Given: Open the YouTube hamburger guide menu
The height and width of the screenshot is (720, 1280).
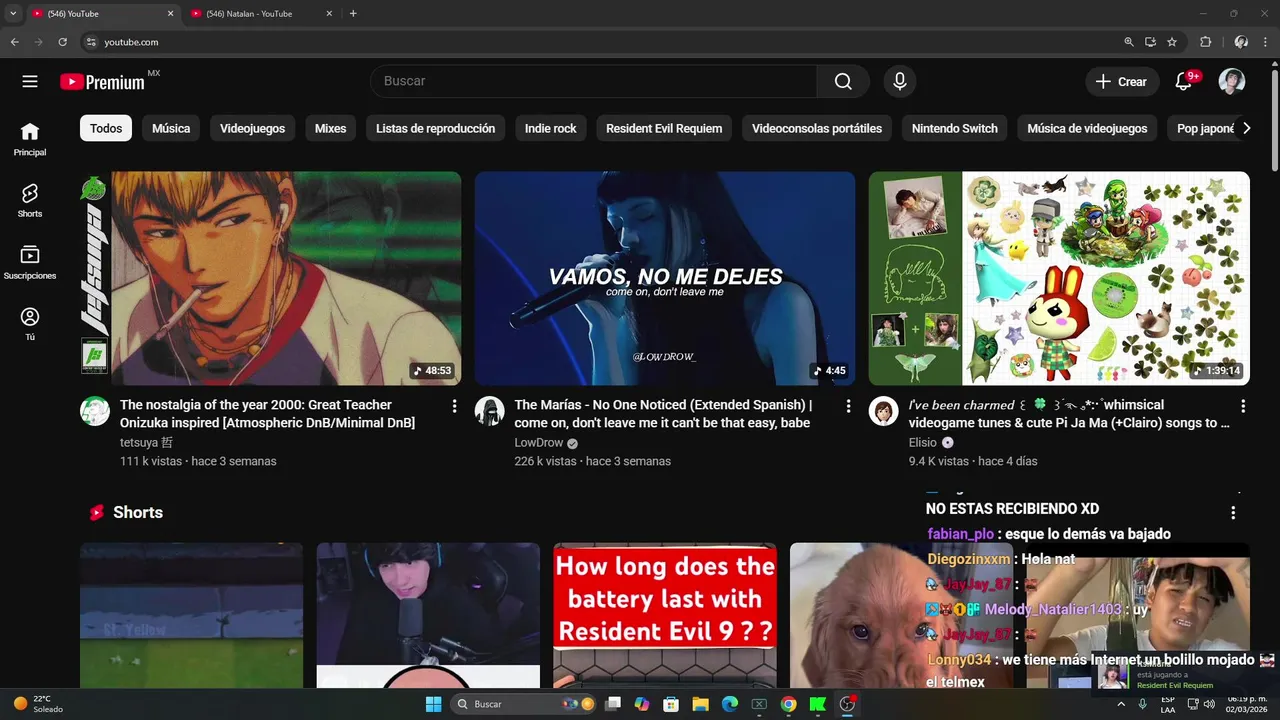Looking at the screenshot, I should (x=30, y=82).
